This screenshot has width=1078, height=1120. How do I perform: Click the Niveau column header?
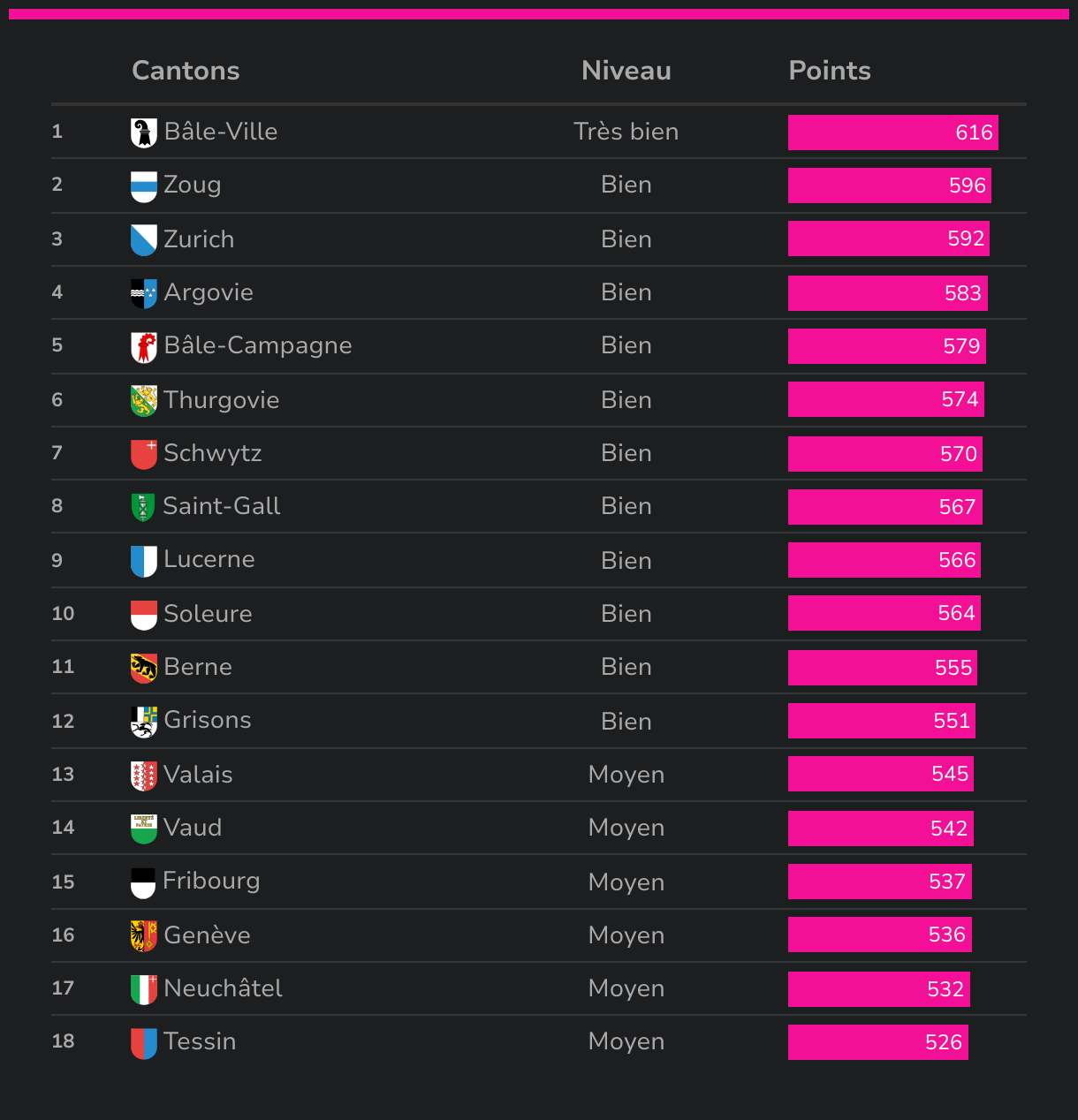tap(626, 71)
